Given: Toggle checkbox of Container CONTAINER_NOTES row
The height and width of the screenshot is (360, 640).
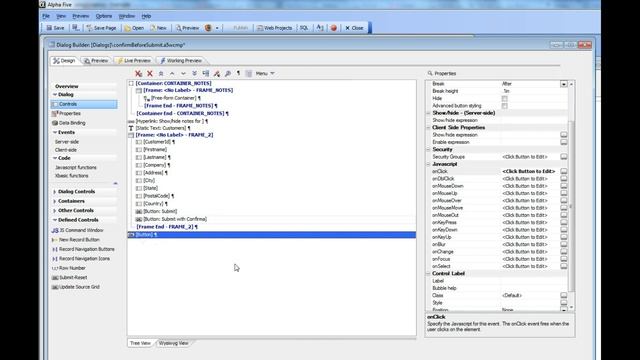Looking at the screenshot, I should 131,83.
